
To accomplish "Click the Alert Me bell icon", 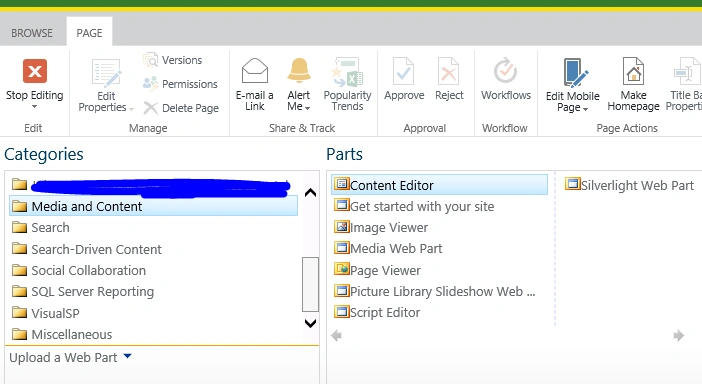I will (299, 70).
